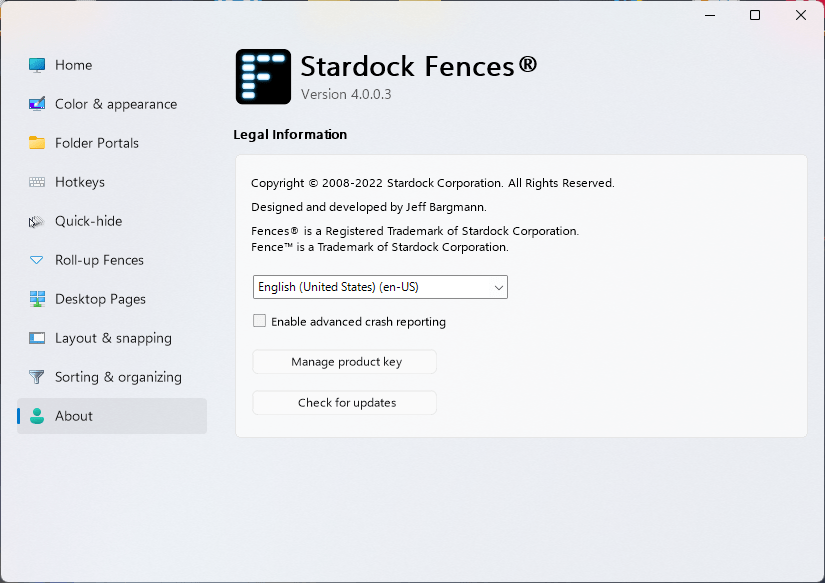This screenshot has width=825, height=583.
Task: Navigate to Roll-up Fences settings
Action: (x=99, y=260)
